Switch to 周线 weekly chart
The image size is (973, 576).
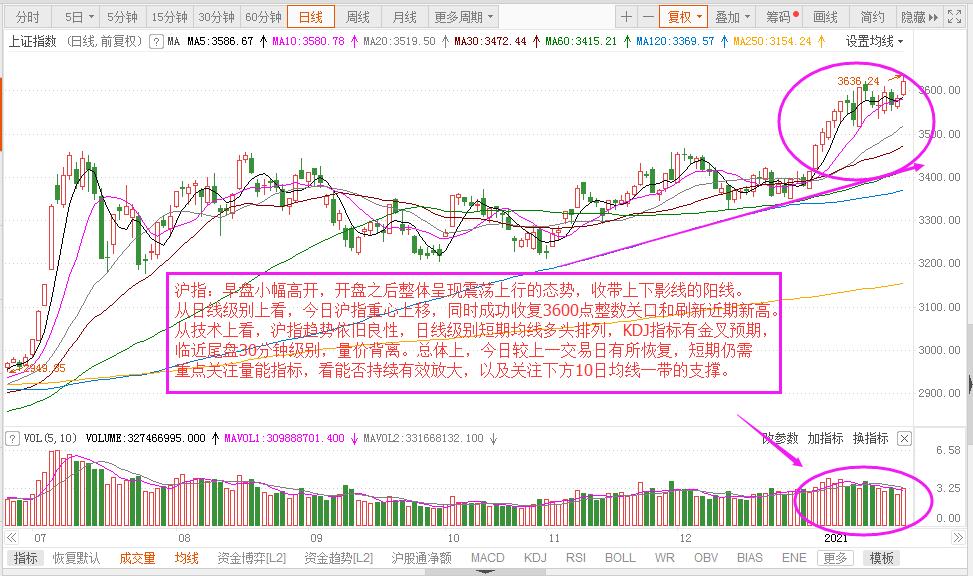click(x=358, y=17)
